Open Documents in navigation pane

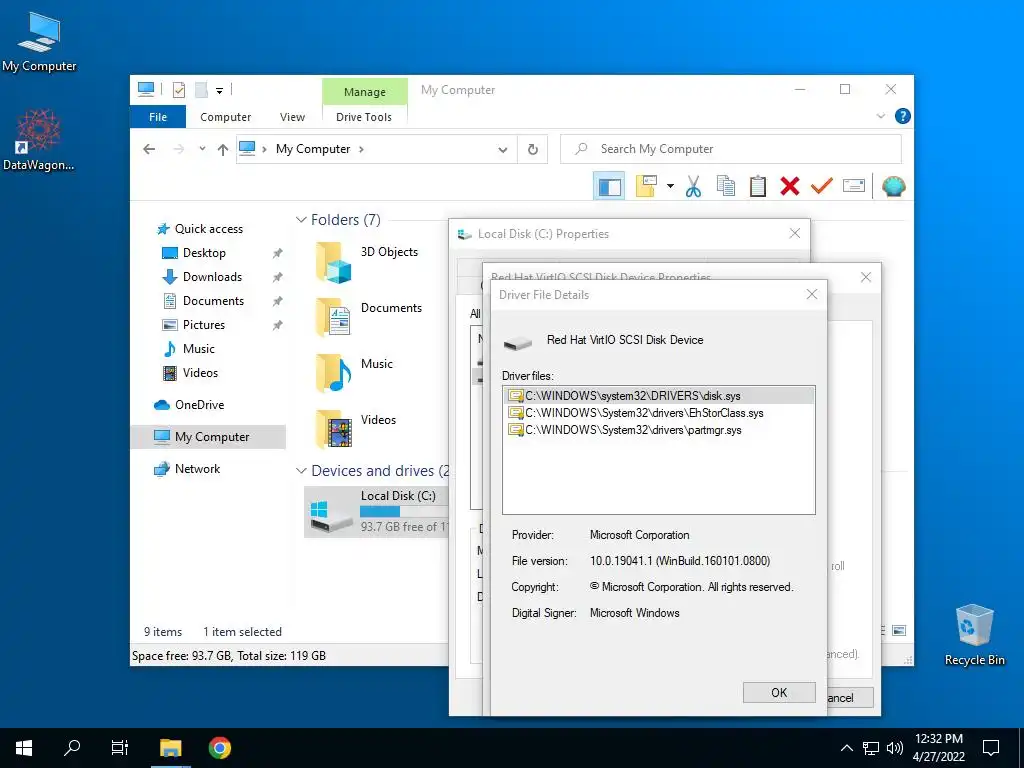213,301
